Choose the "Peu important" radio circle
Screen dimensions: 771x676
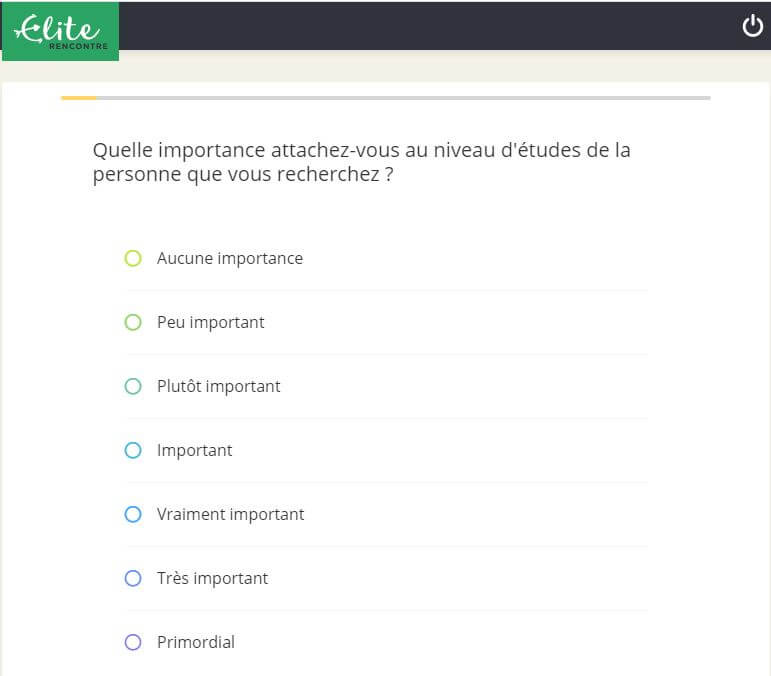tap(133, 323)
